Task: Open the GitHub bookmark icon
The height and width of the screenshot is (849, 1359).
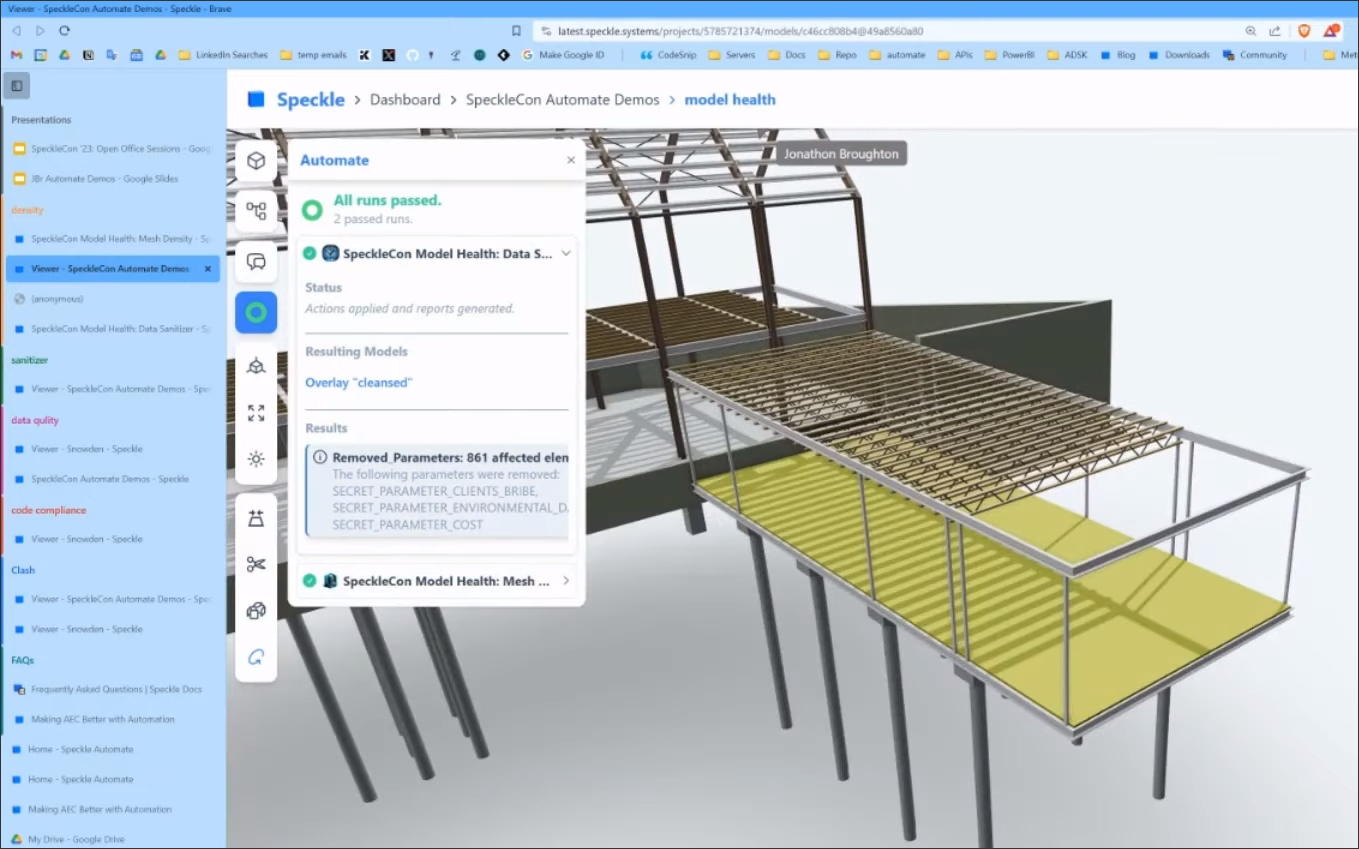Action: tap(412, 55)
